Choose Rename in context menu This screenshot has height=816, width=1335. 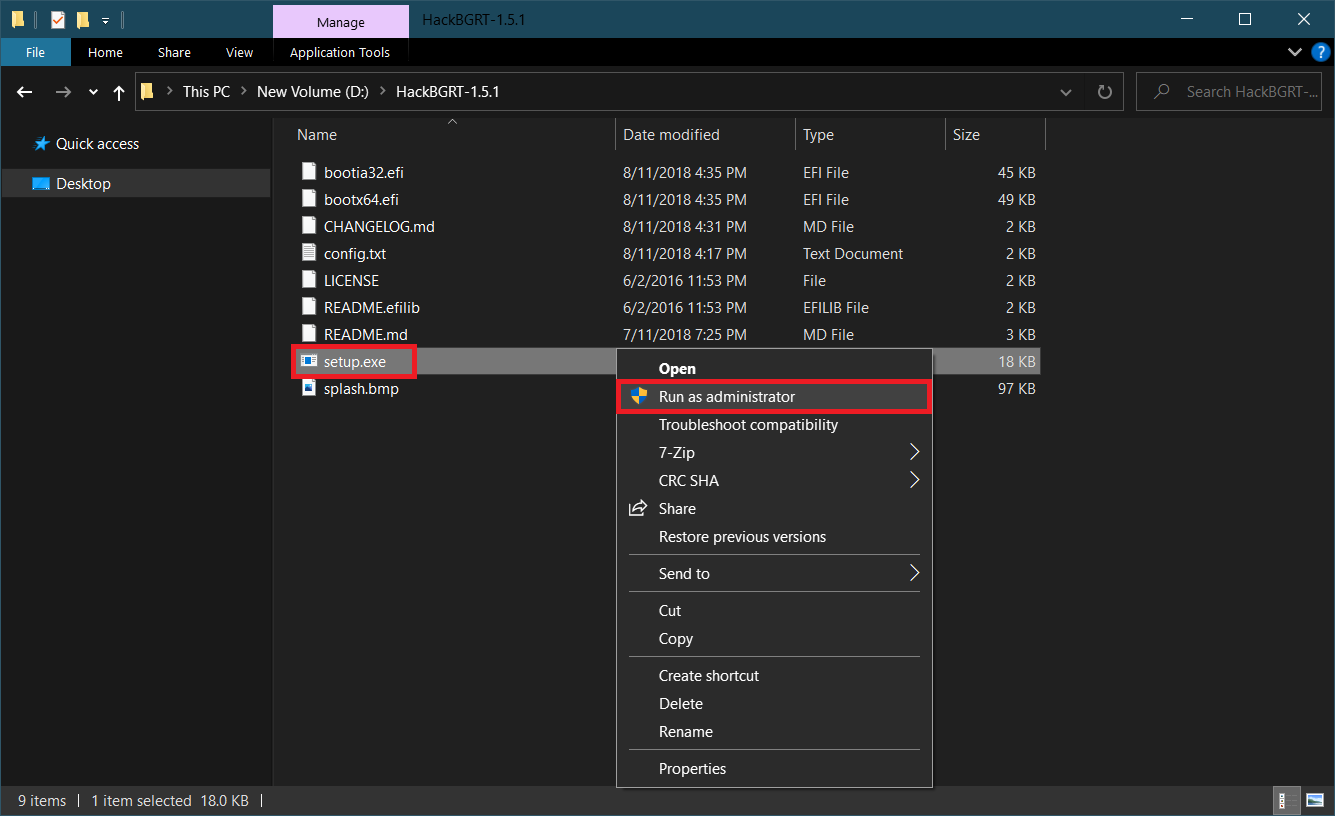[x=775, y=732]
